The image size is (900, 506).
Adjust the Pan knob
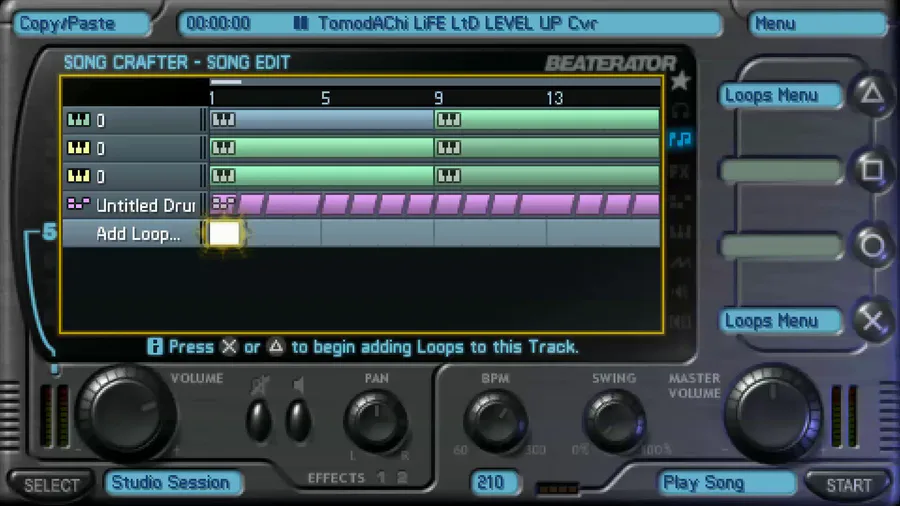click(x=377, y=422)
